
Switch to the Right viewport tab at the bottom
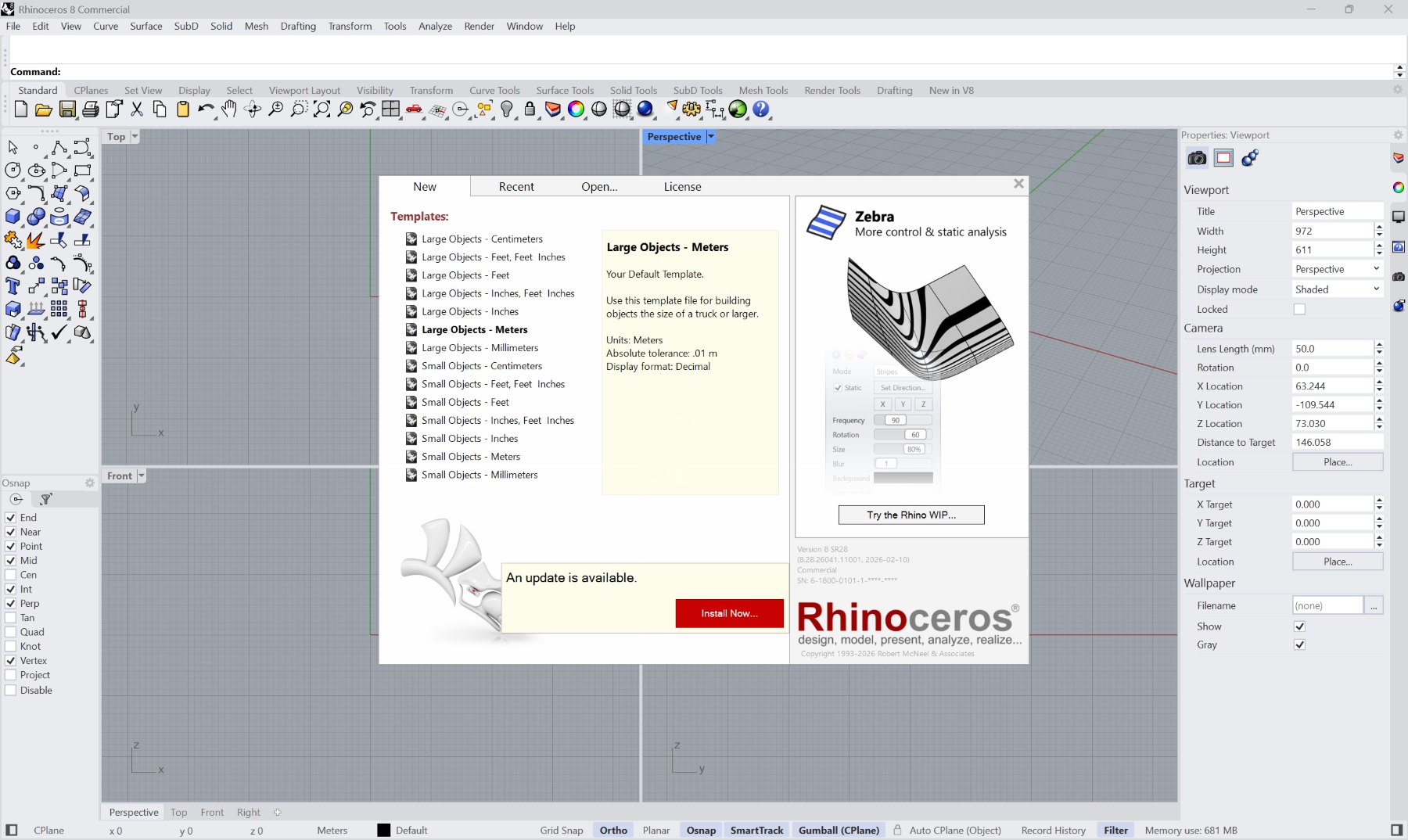click(249, 813)
